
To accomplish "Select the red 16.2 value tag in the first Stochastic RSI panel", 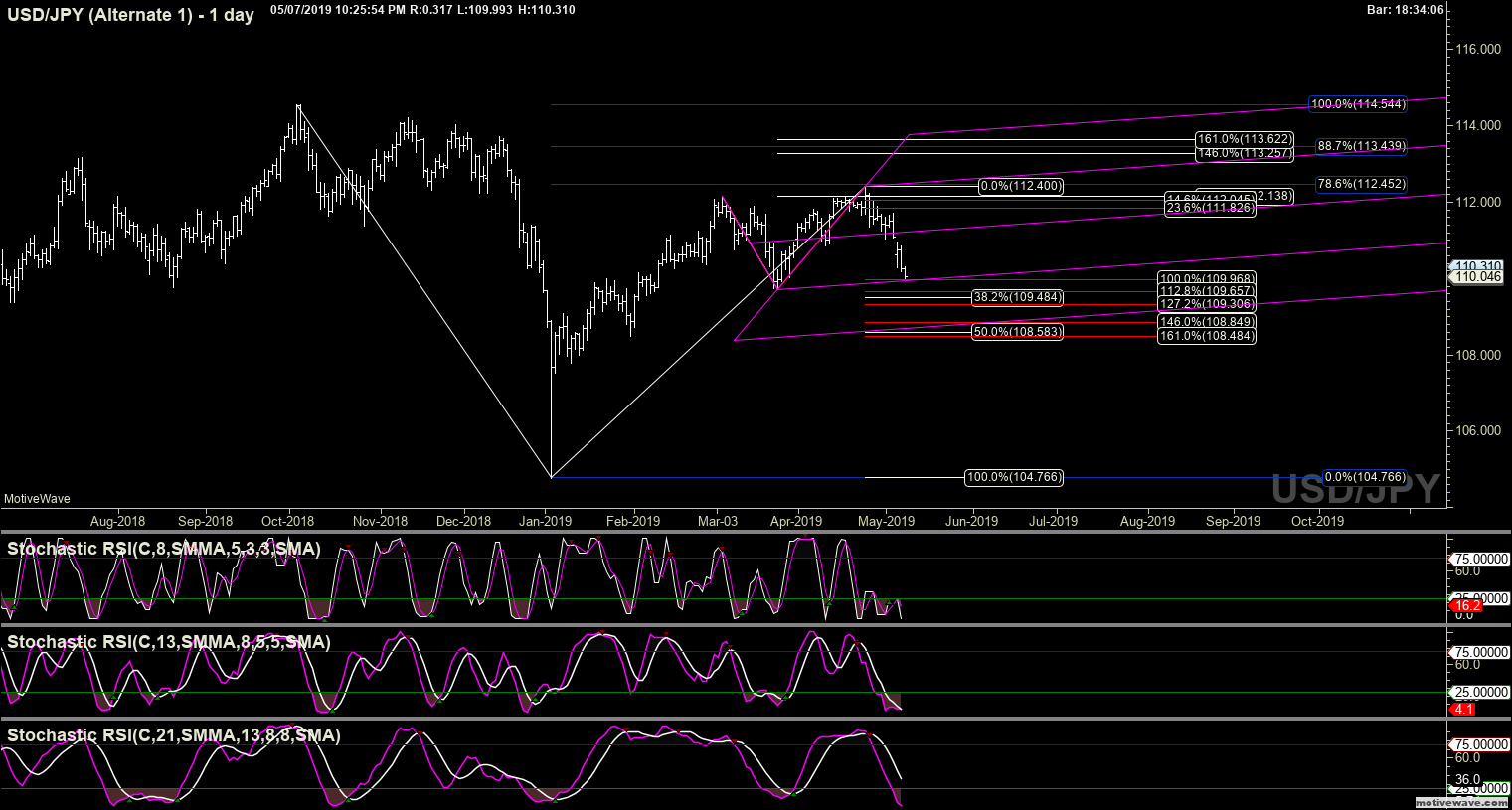I will tap(1467, 605).
